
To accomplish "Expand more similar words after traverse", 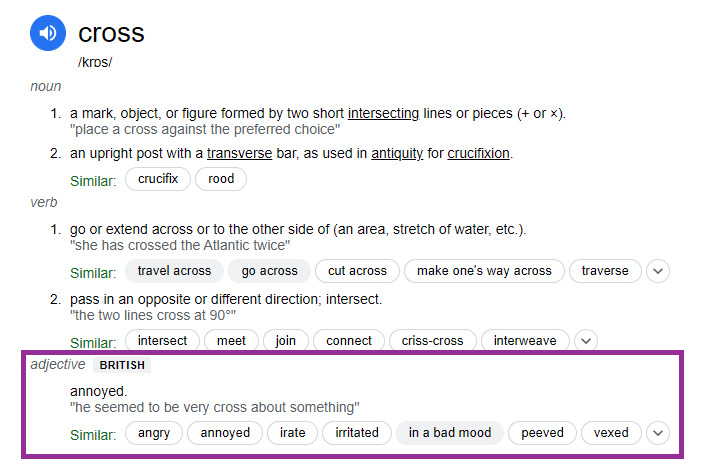I will click(x=657, y=271).
